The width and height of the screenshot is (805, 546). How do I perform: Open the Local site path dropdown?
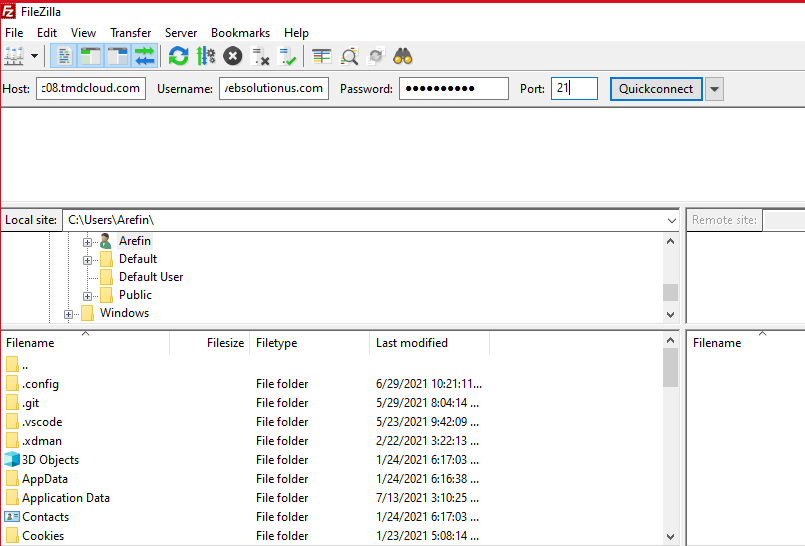pyautogui.click(x=671, y=220)
